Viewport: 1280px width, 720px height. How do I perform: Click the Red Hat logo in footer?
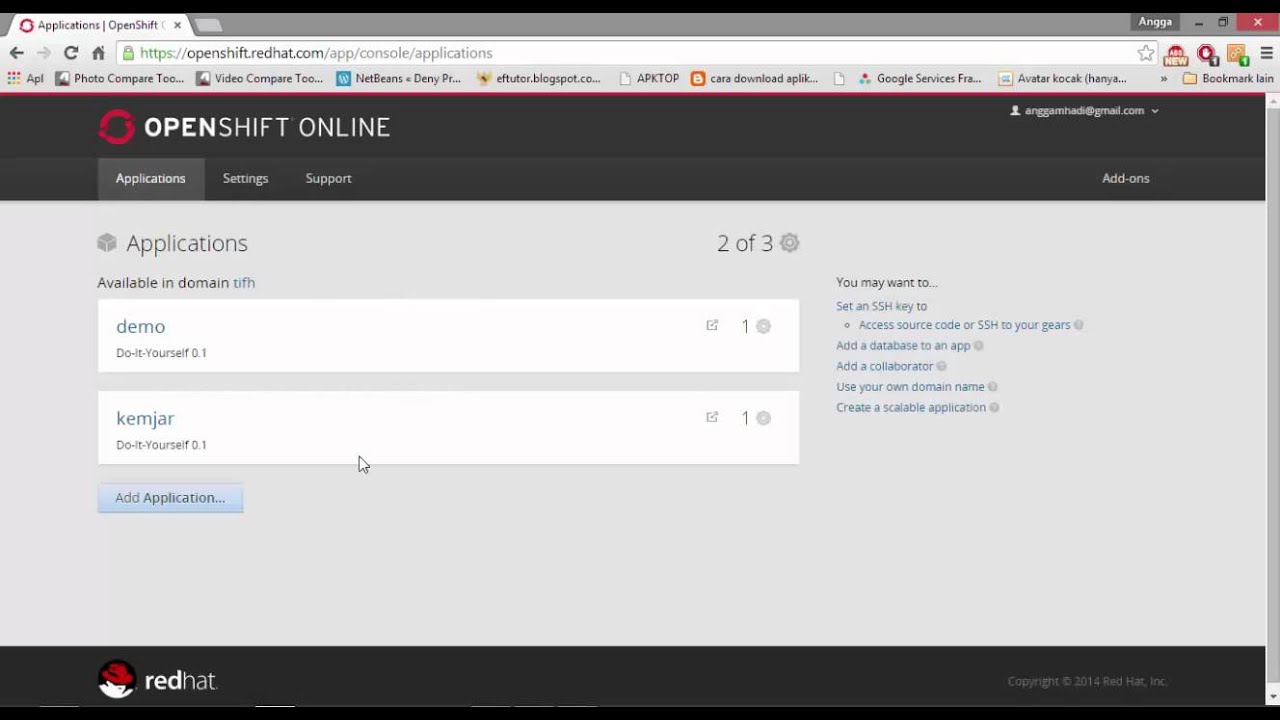157,680
